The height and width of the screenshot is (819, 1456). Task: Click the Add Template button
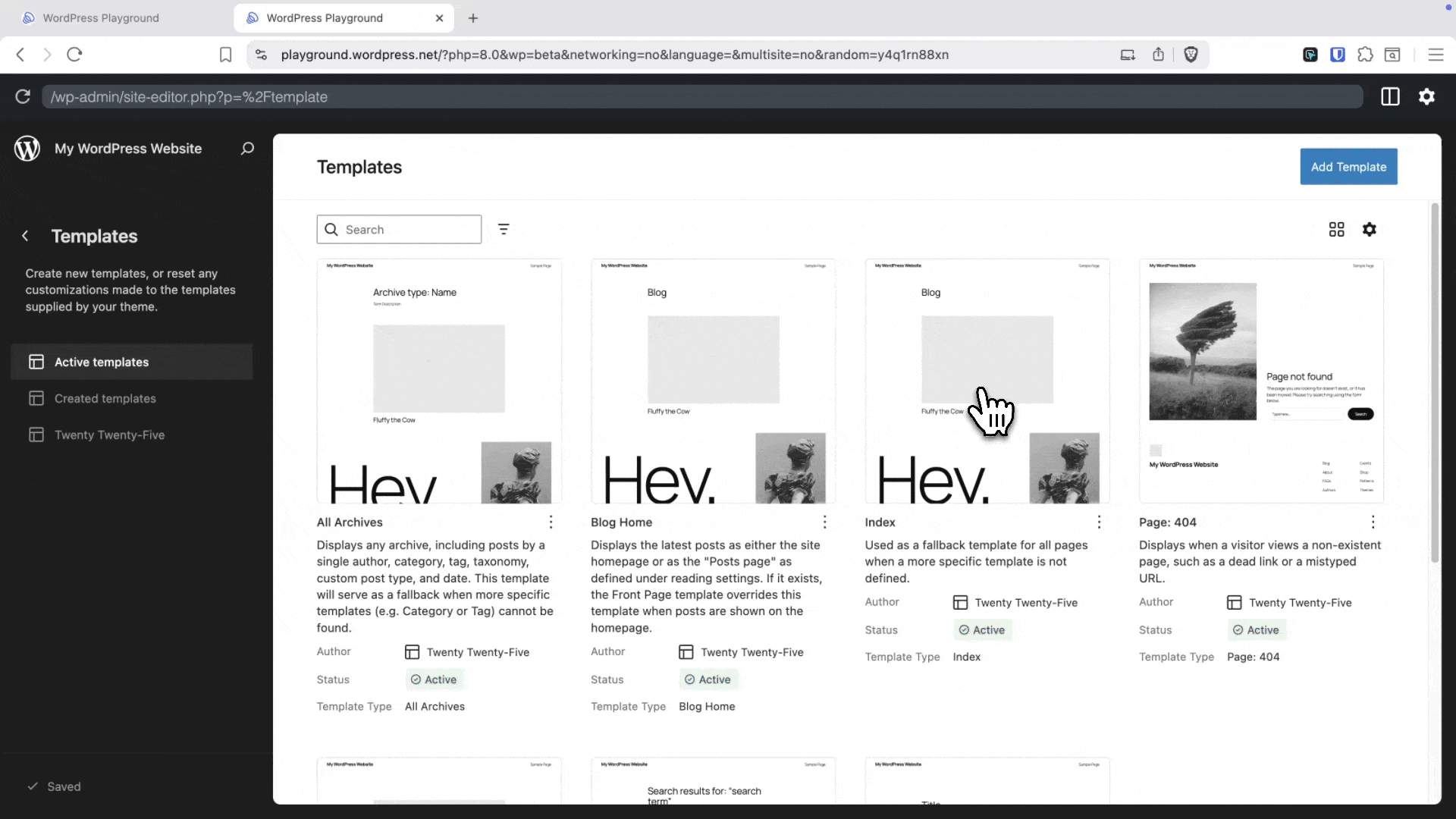click(1348, 166)
